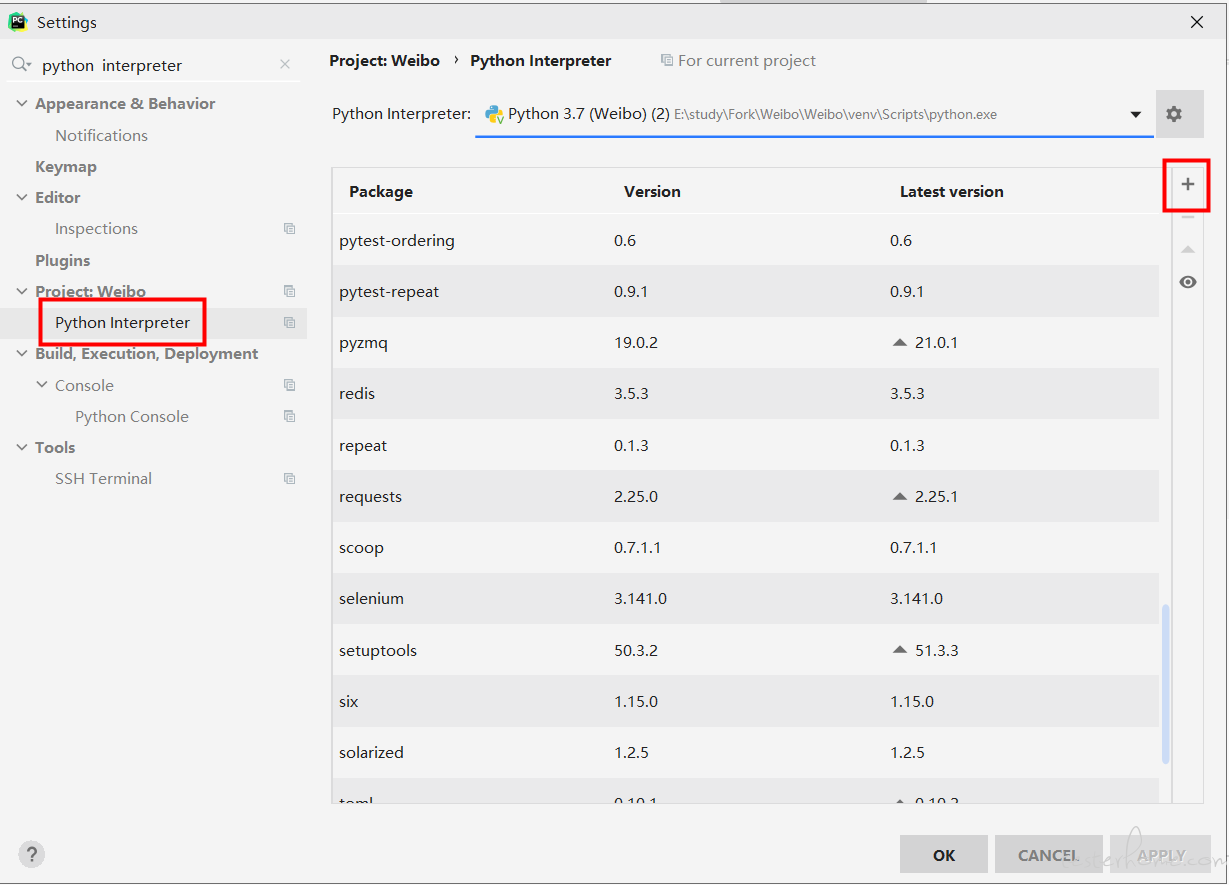1229x885 pixels.
Task: Click version cell 2.25.0
Action: pyautogui.click(x=636, y=497)
